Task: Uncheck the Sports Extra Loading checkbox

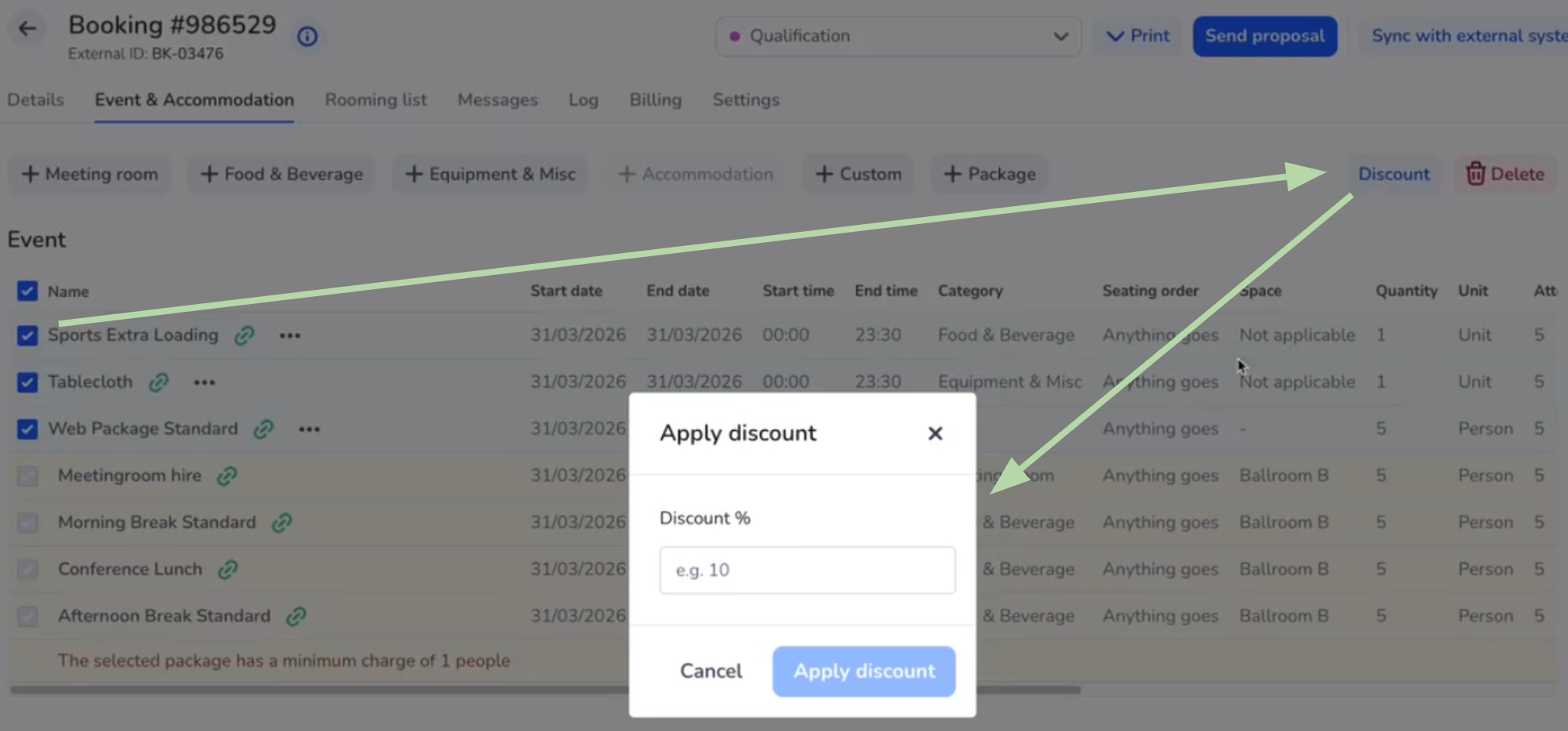Action: [27, 335]
